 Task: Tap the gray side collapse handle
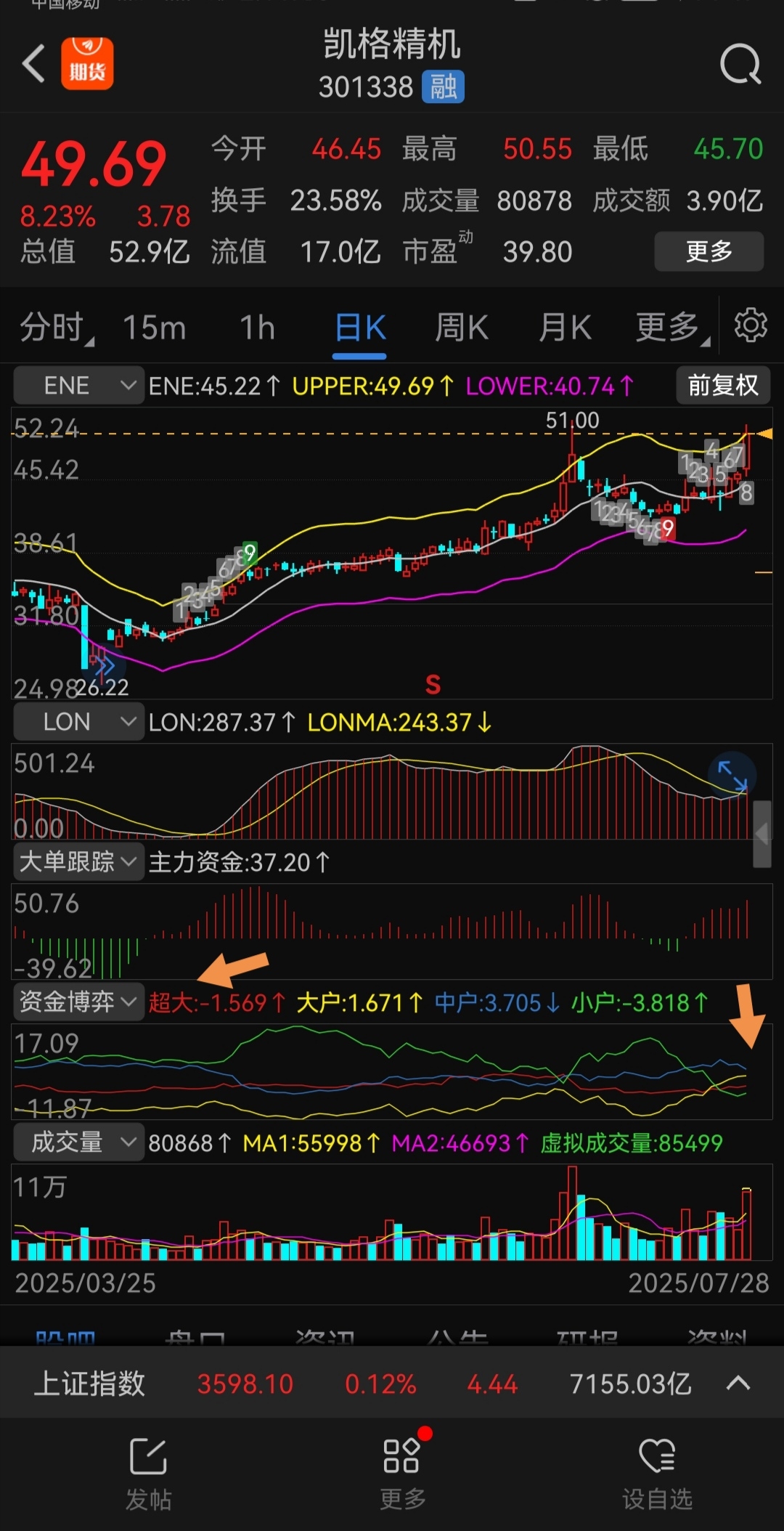pyautogui.click(x=761, y=834)
